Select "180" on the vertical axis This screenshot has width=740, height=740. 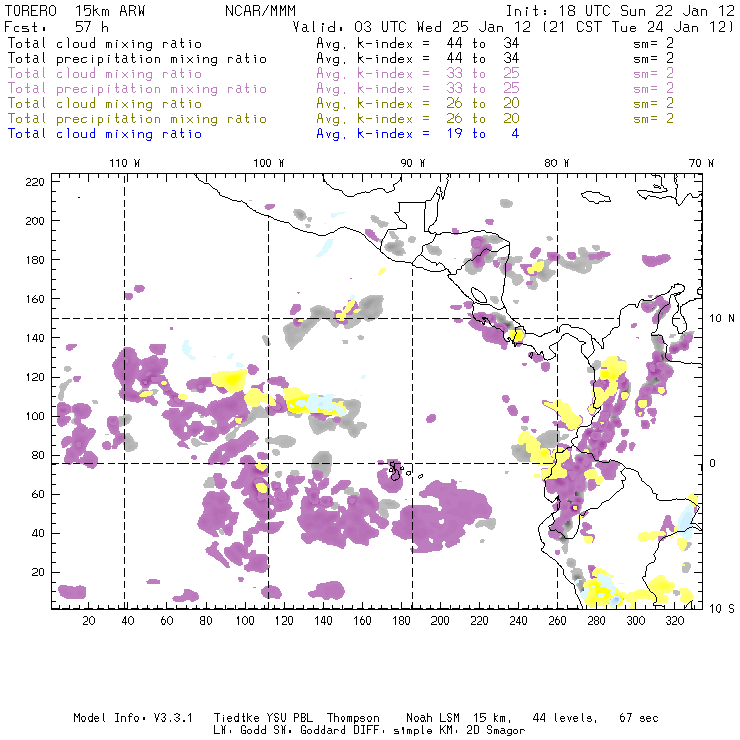coord(35,260)
